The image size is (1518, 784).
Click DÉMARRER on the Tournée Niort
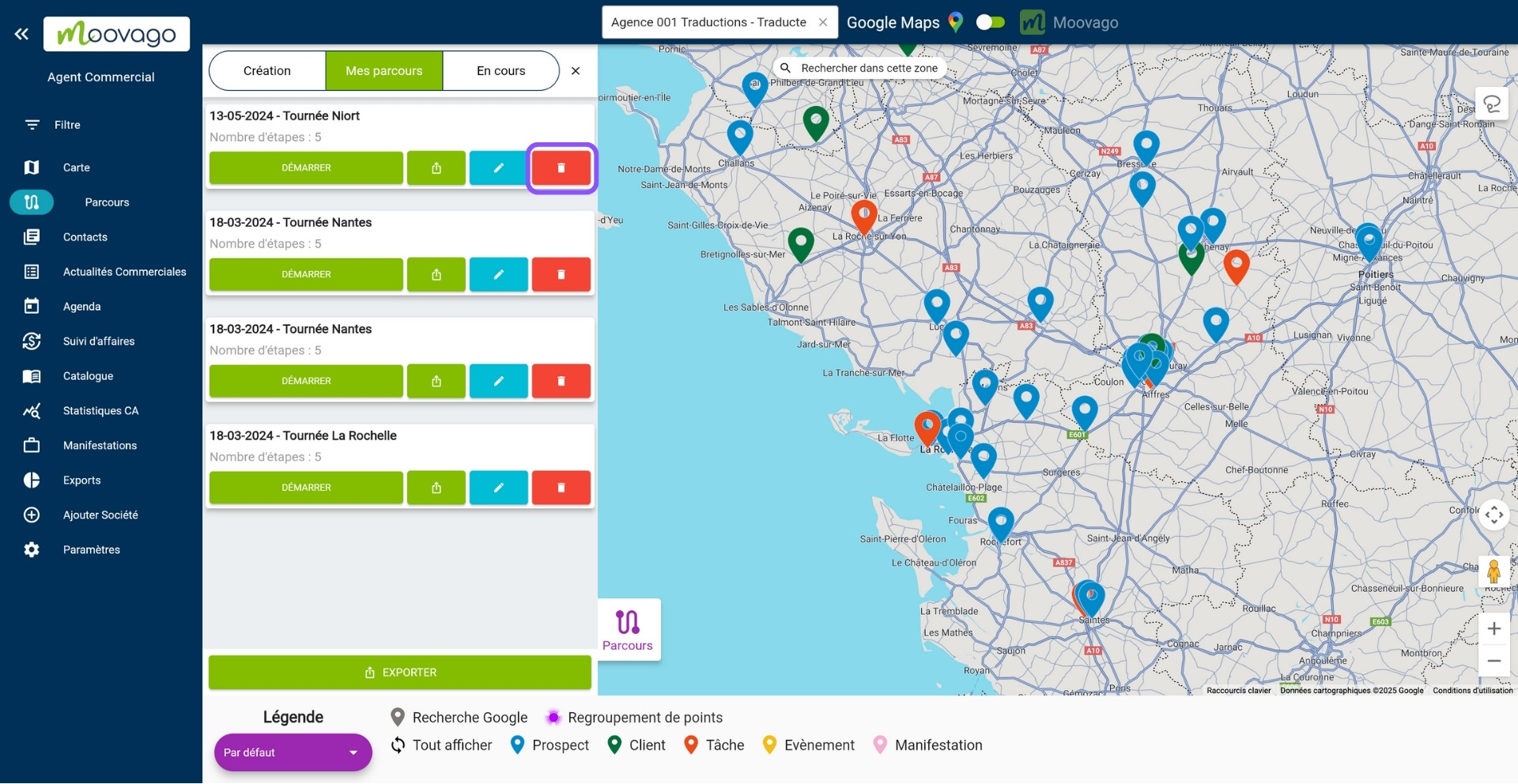pyautogui.click(x=305, y=168)
